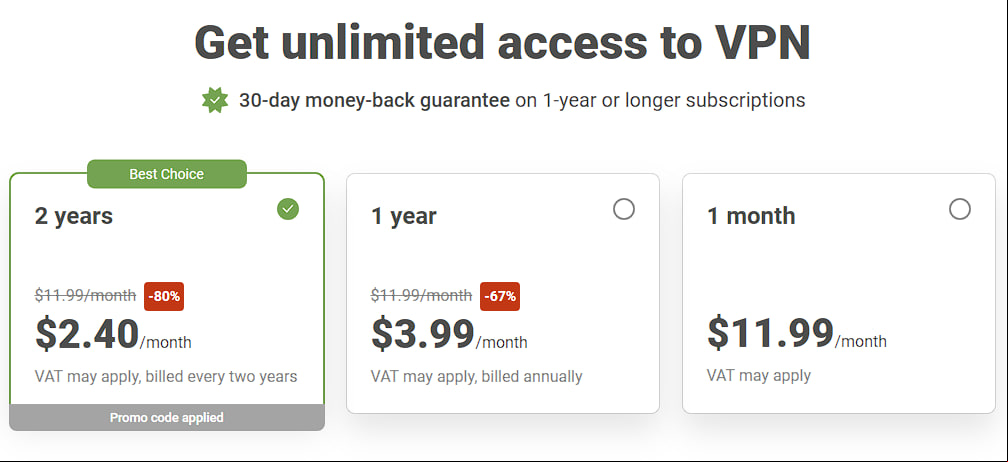
Task: Click the $11.99 per month price in 1 month card
Action: [x=797, y=333]
